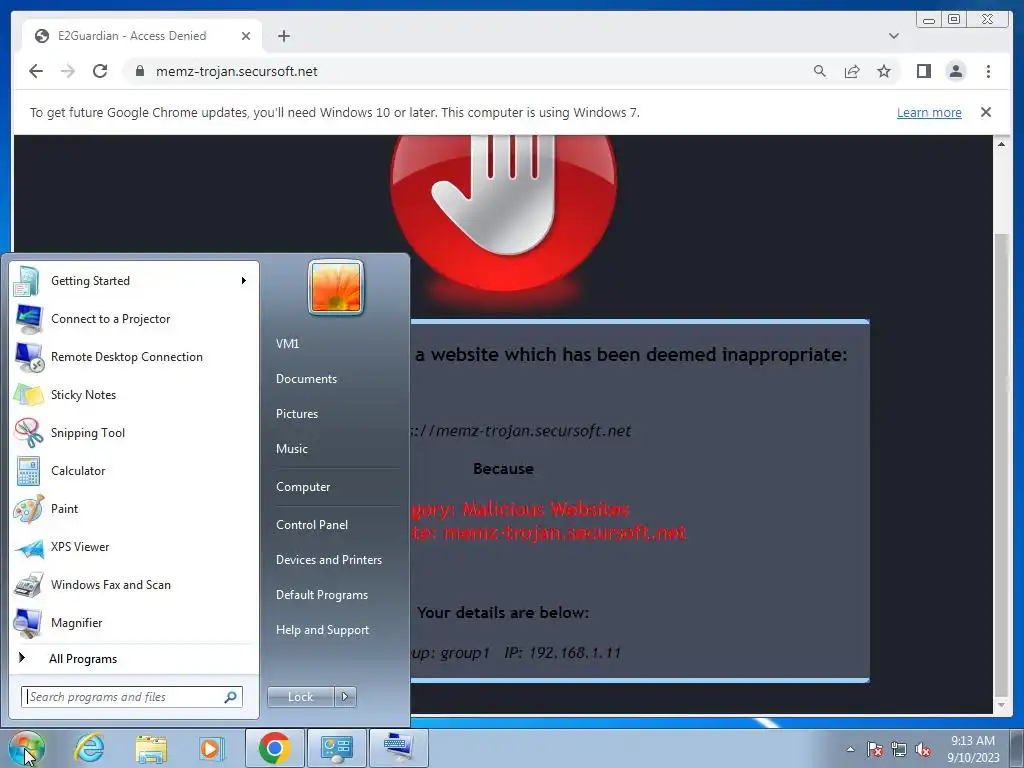The width and height of the screenshot is (1024, 768).
Task: Open the VM1 user folder
Action: click(x=334, y=344)
